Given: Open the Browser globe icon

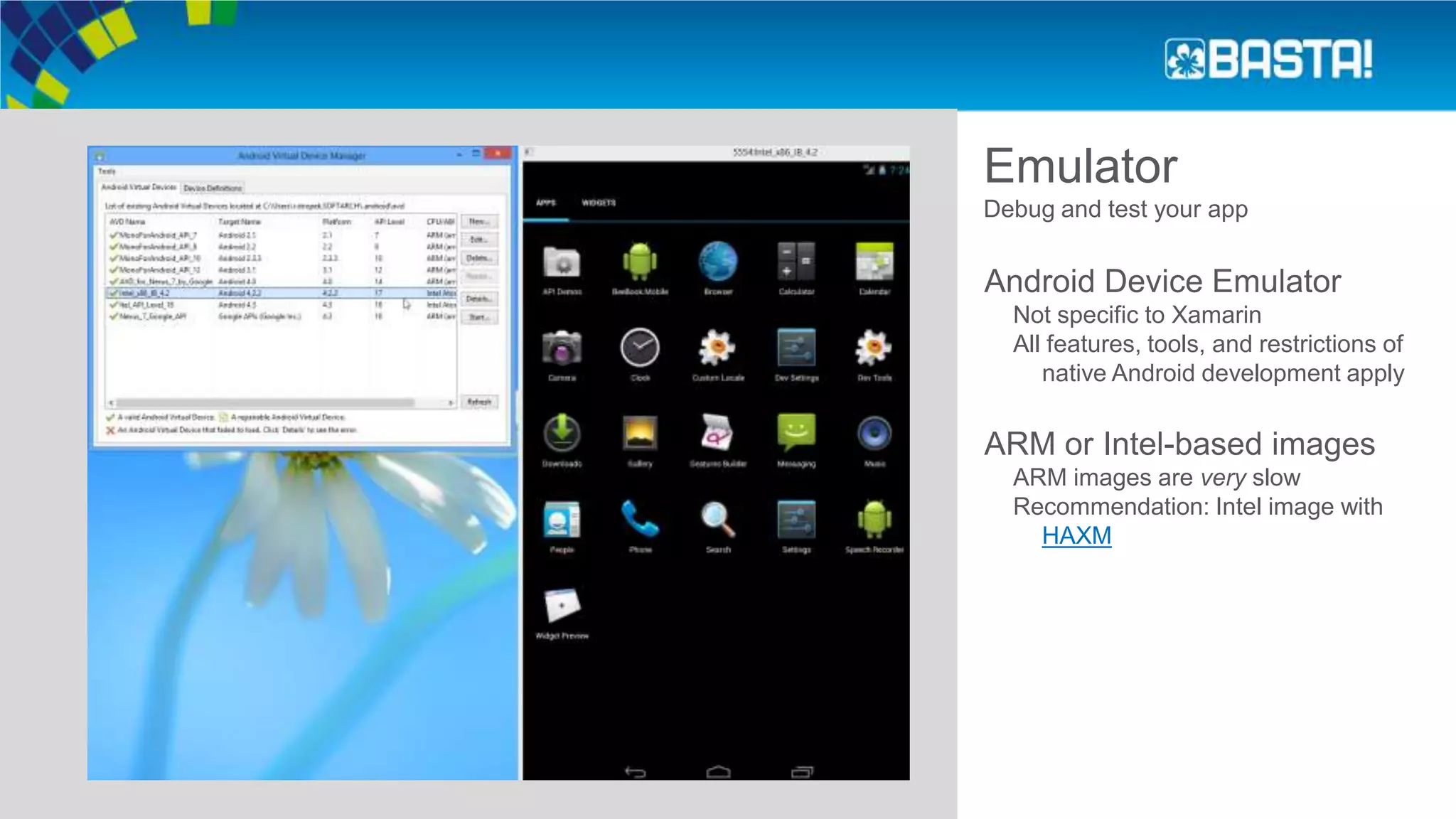Looking at the screenshot, I should [718, 269].
